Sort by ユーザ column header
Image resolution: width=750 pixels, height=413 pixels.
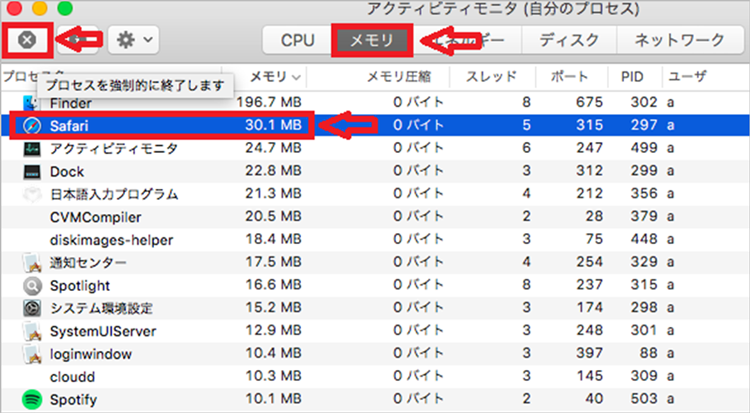(x=687, y=77)
